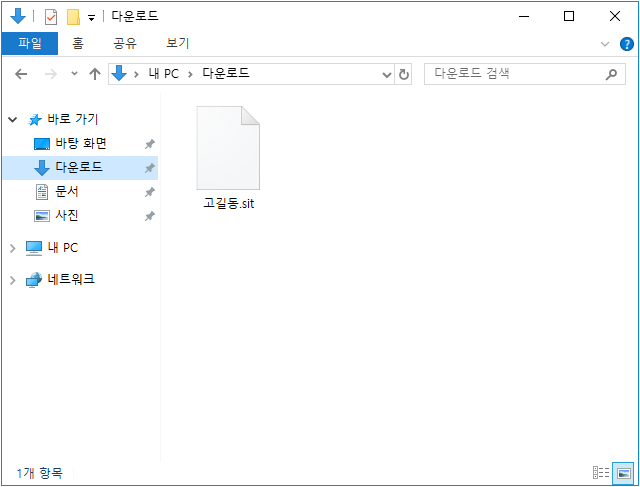
Task: Open the address bar history dropdown
Action: click(x=387, y=75)
